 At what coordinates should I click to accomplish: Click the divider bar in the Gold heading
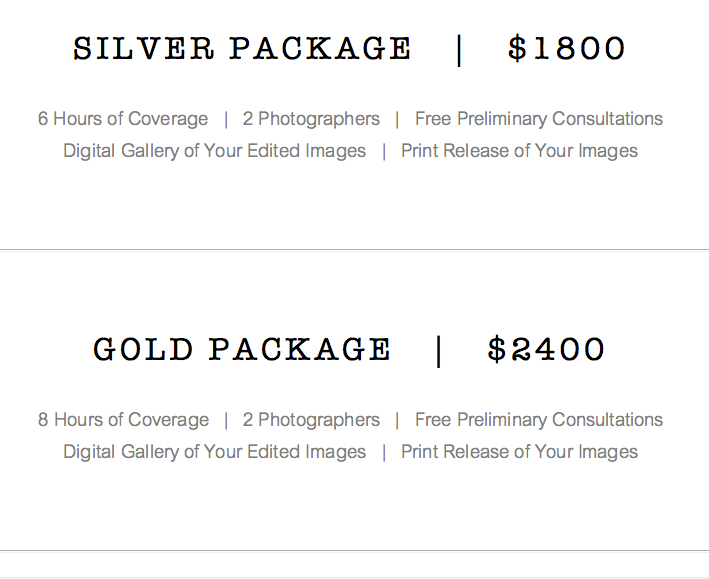pos(439,351)
